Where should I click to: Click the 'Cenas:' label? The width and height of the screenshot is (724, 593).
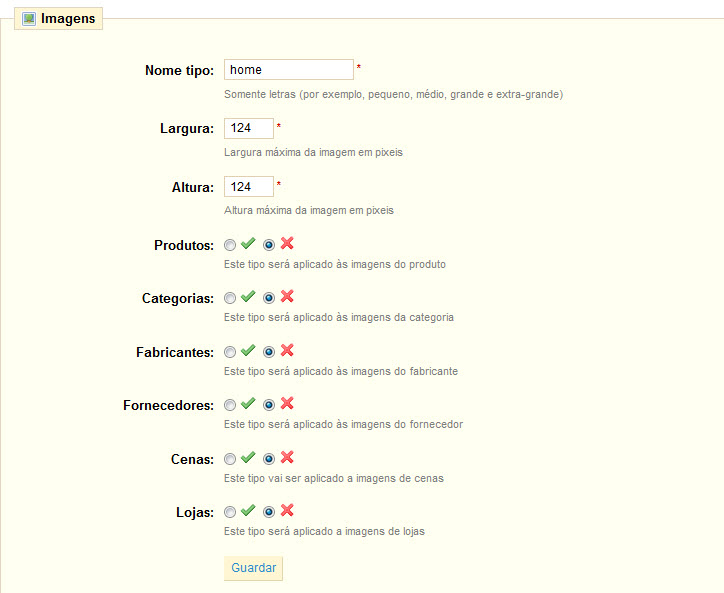pyautogui.click(x=193, y=460)
